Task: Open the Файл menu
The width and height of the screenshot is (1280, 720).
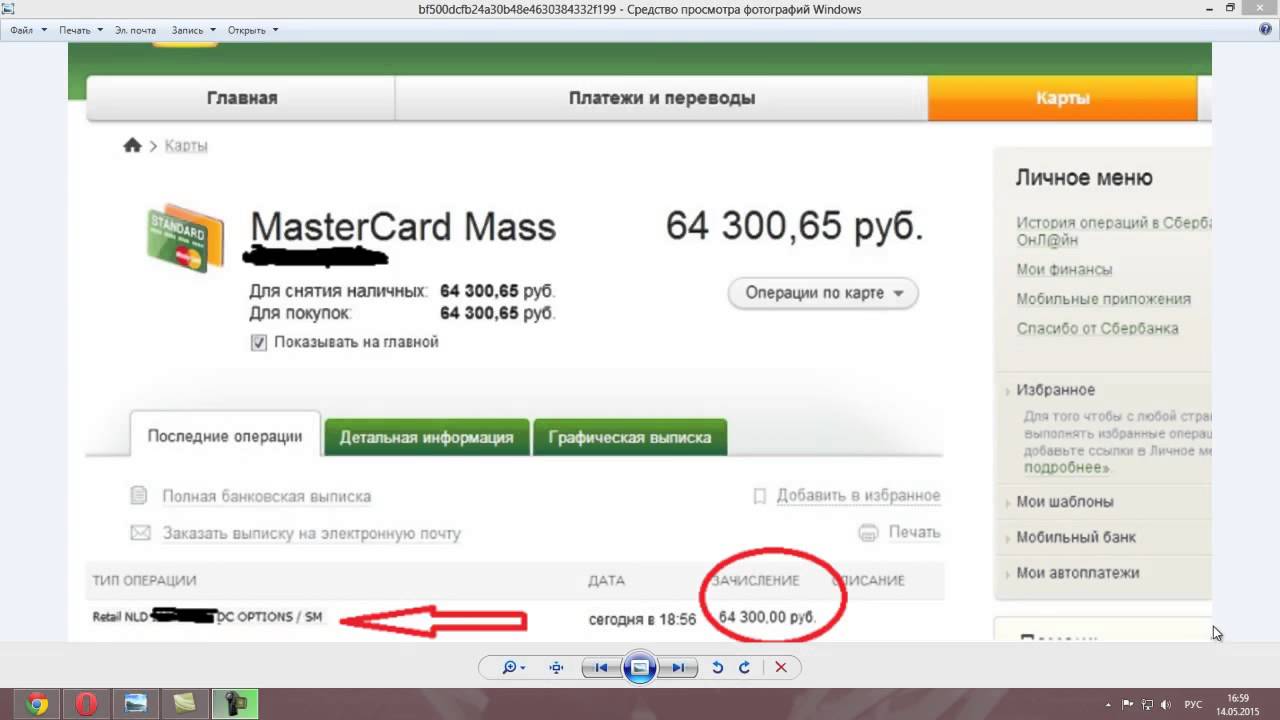Action: [28, 30]
